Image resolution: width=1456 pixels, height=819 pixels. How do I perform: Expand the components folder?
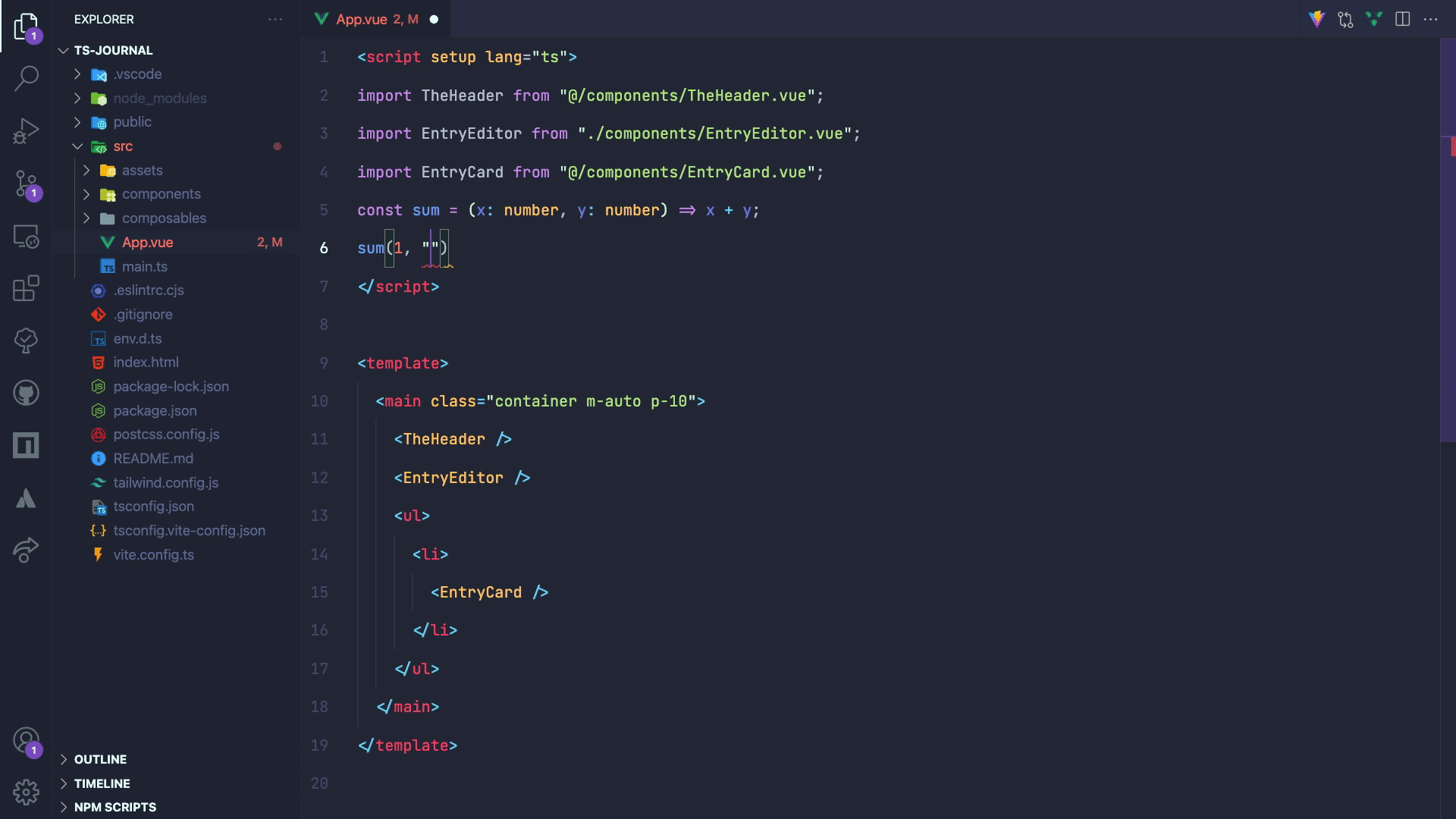point(86,194)
